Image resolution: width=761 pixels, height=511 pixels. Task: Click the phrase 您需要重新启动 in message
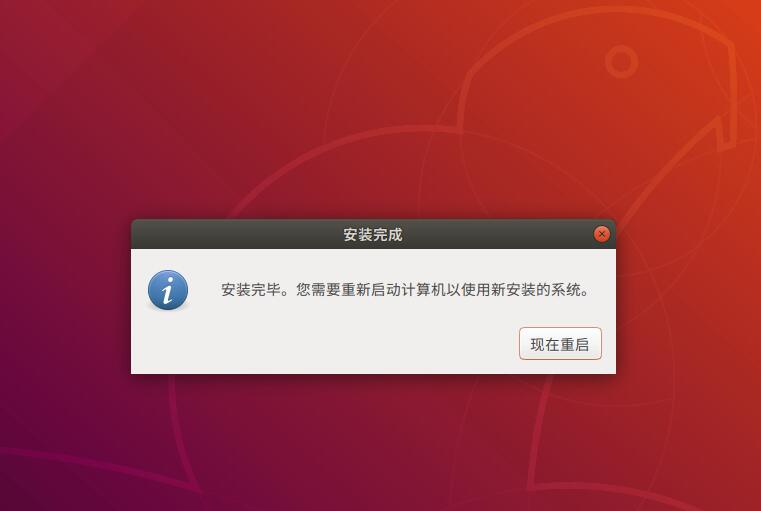(x=348, y=290)
